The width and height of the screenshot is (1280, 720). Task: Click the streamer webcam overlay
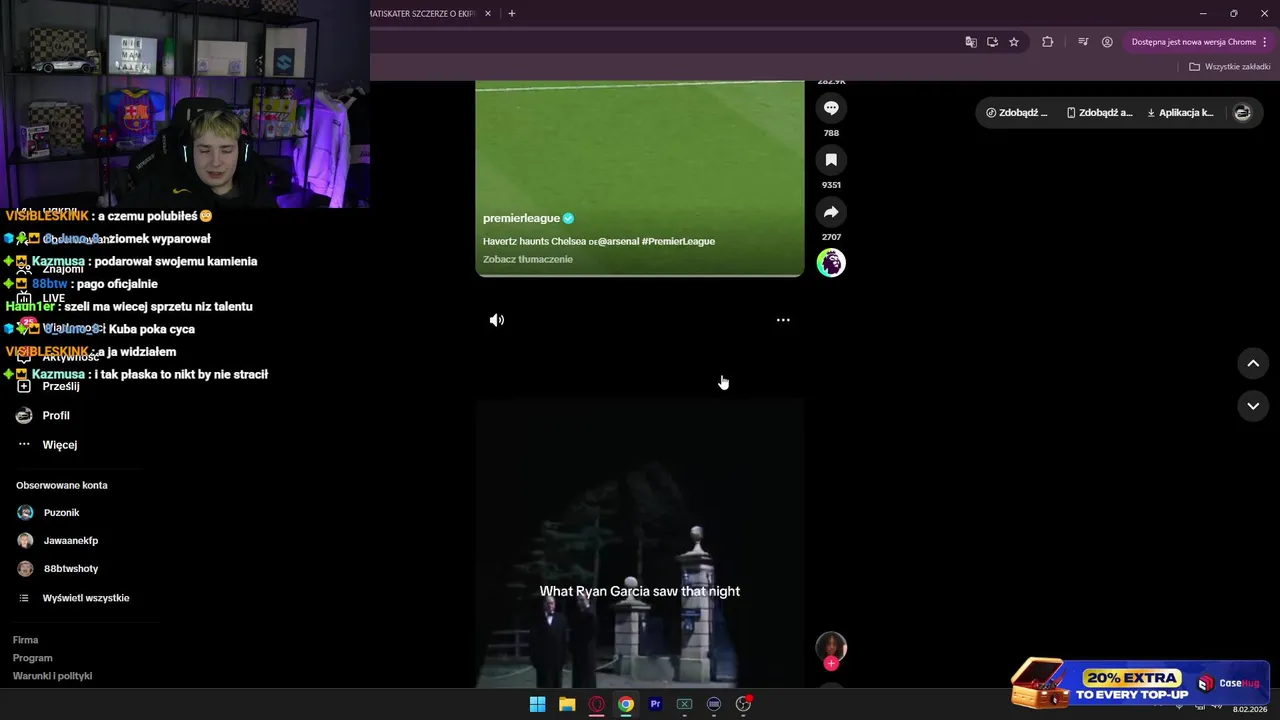(x=185, y=104)
